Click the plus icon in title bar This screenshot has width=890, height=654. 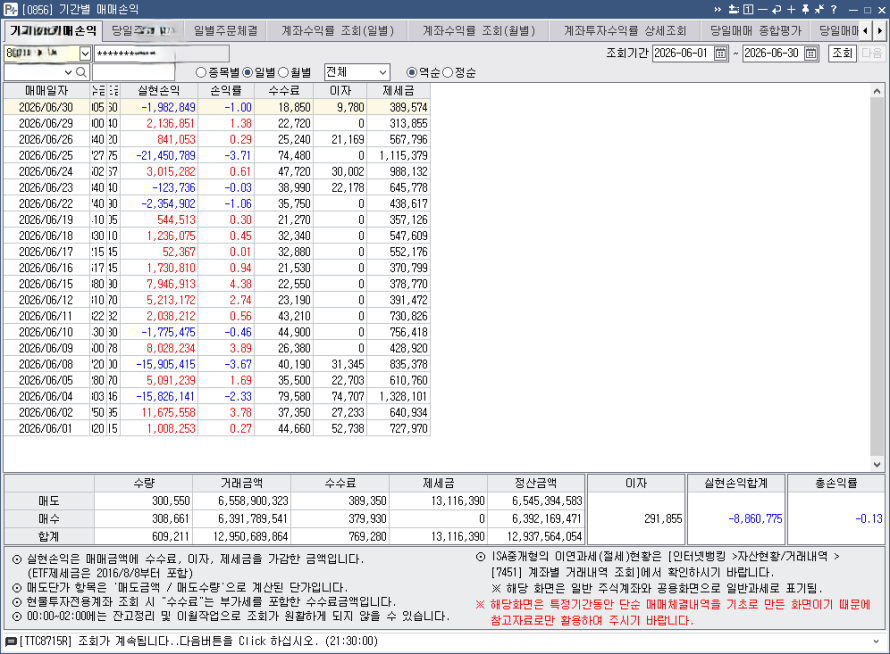click(791, 9)
